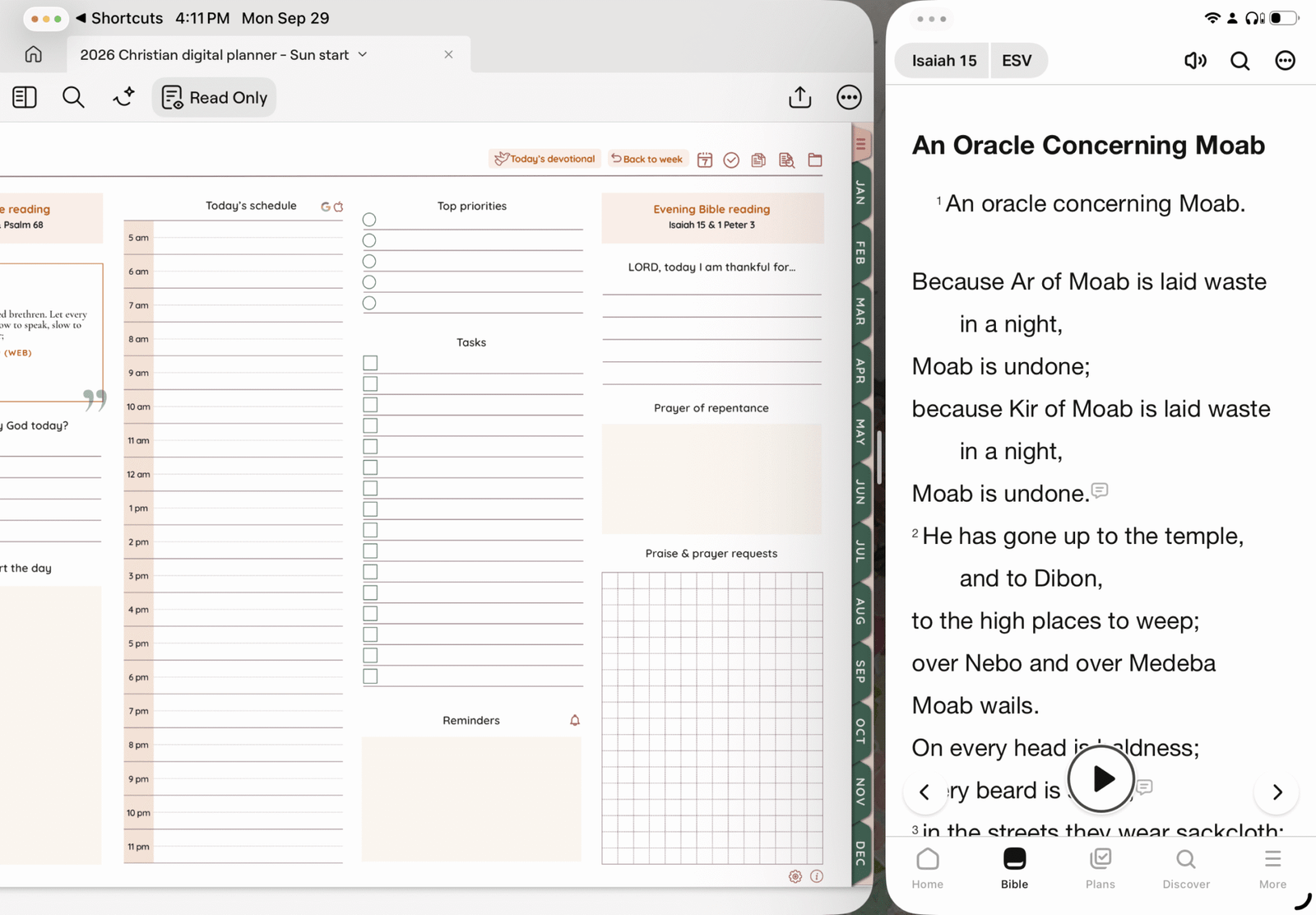The image size is (1316, 915).
Task: Open the audio speaker icon in Bible app
Action: tap(1195, 61)
